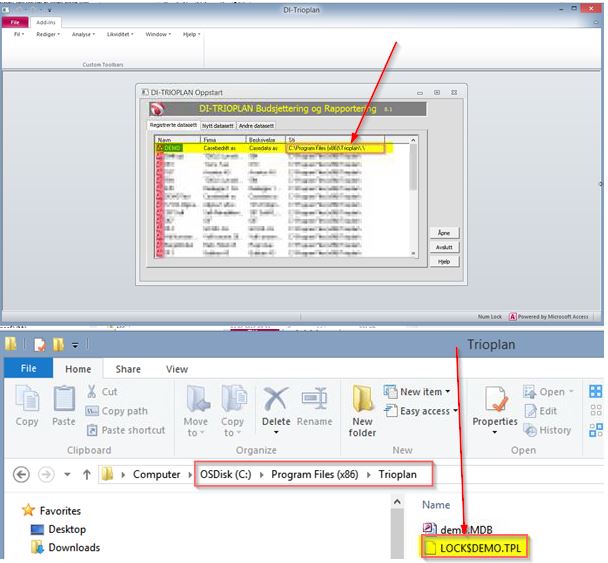Click the Casedata as description cell

click(263, 148)
